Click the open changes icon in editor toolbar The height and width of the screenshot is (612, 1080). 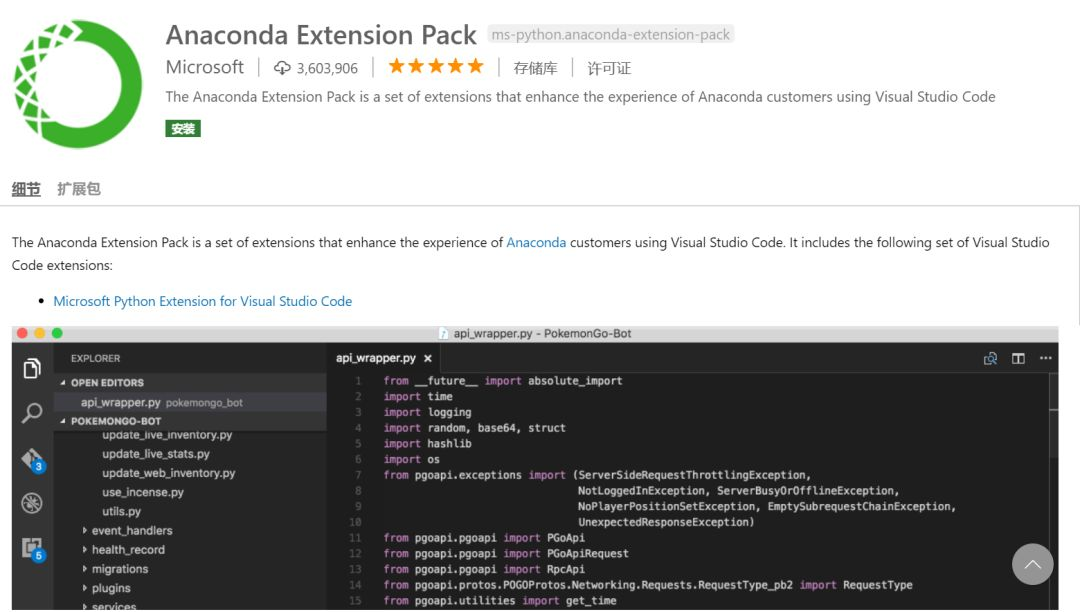click(990, 358)
